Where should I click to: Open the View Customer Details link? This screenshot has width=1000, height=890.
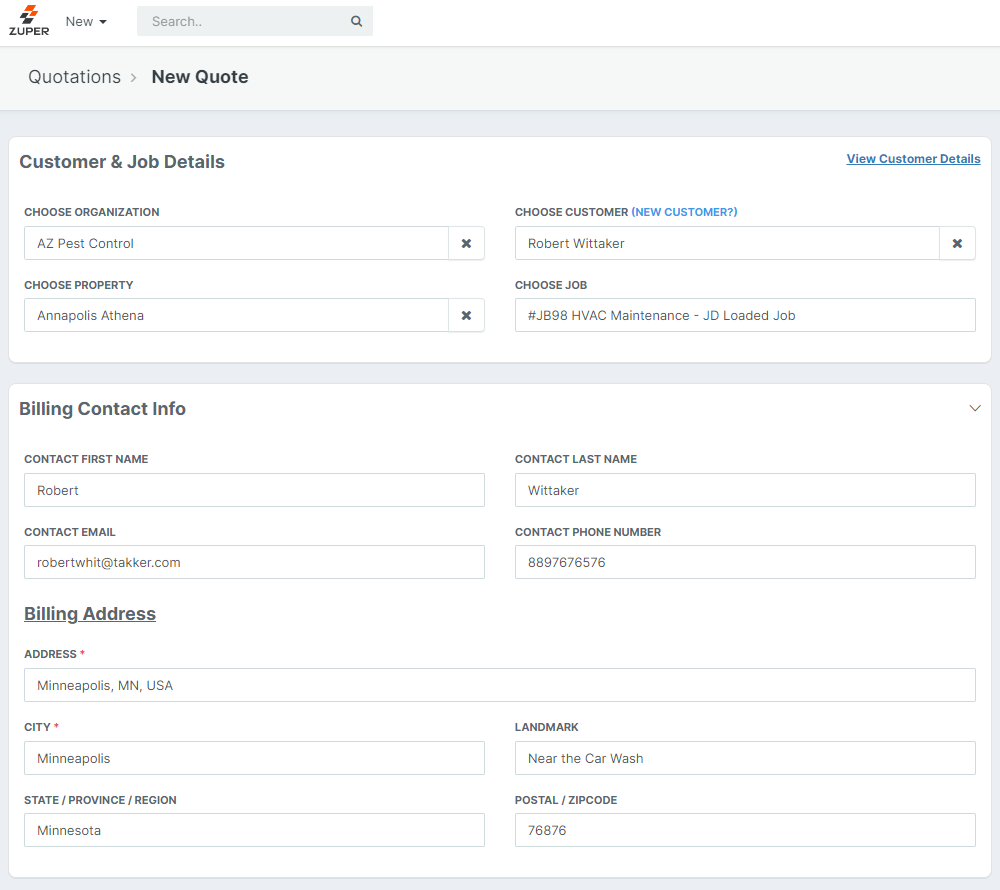913,159
